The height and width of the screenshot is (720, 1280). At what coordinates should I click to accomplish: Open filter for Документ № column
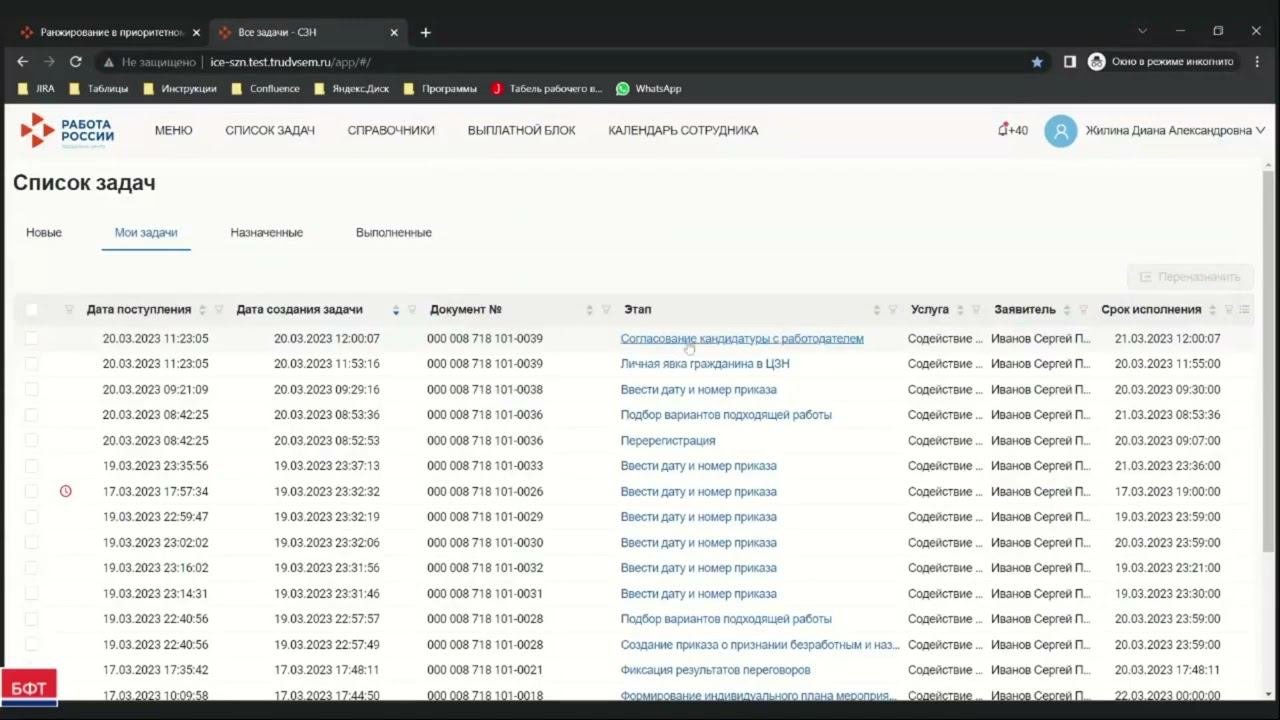pyautogui.click(x=606, y=310)
